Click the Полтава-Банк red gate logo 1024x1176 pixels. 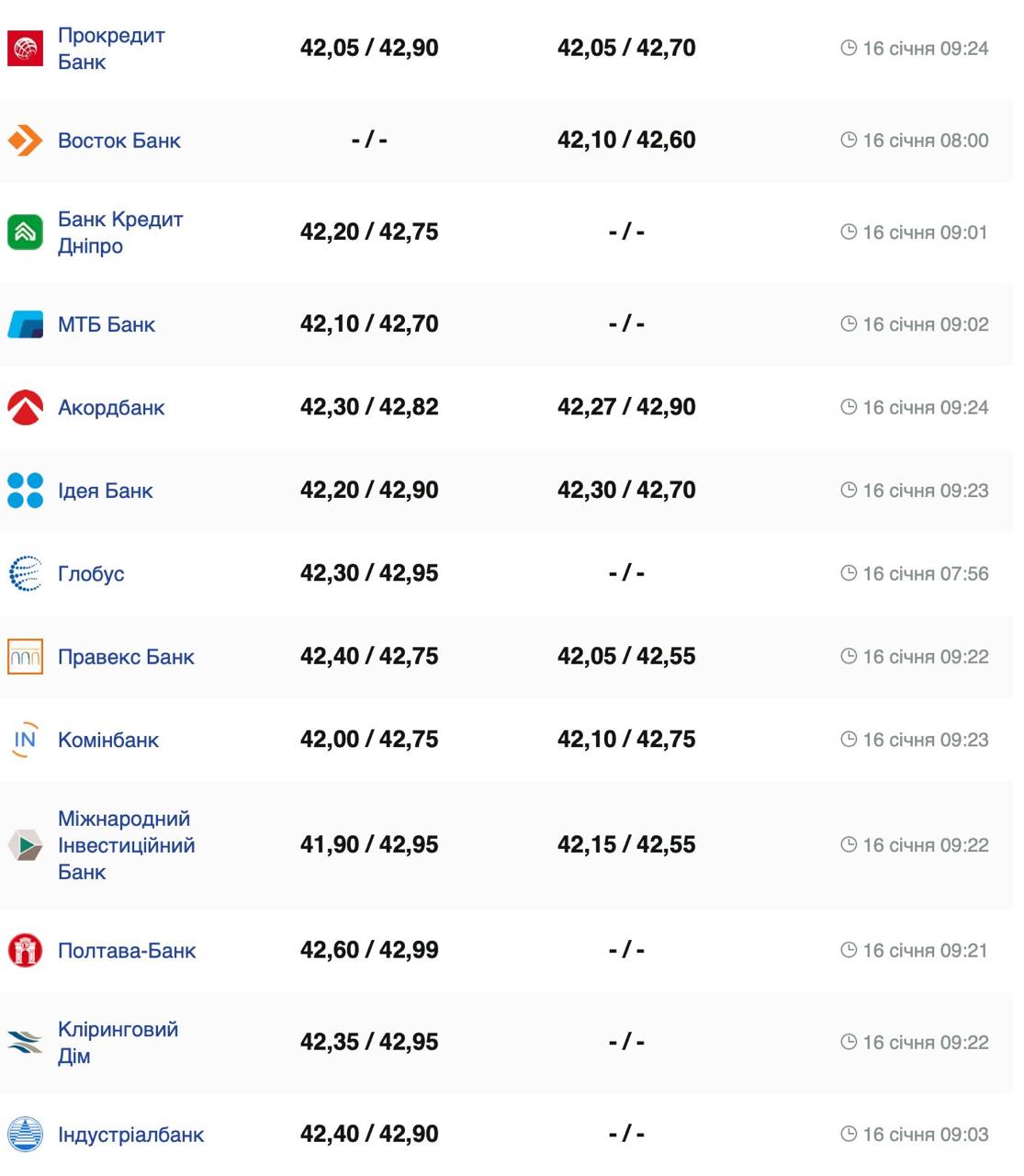25,951
